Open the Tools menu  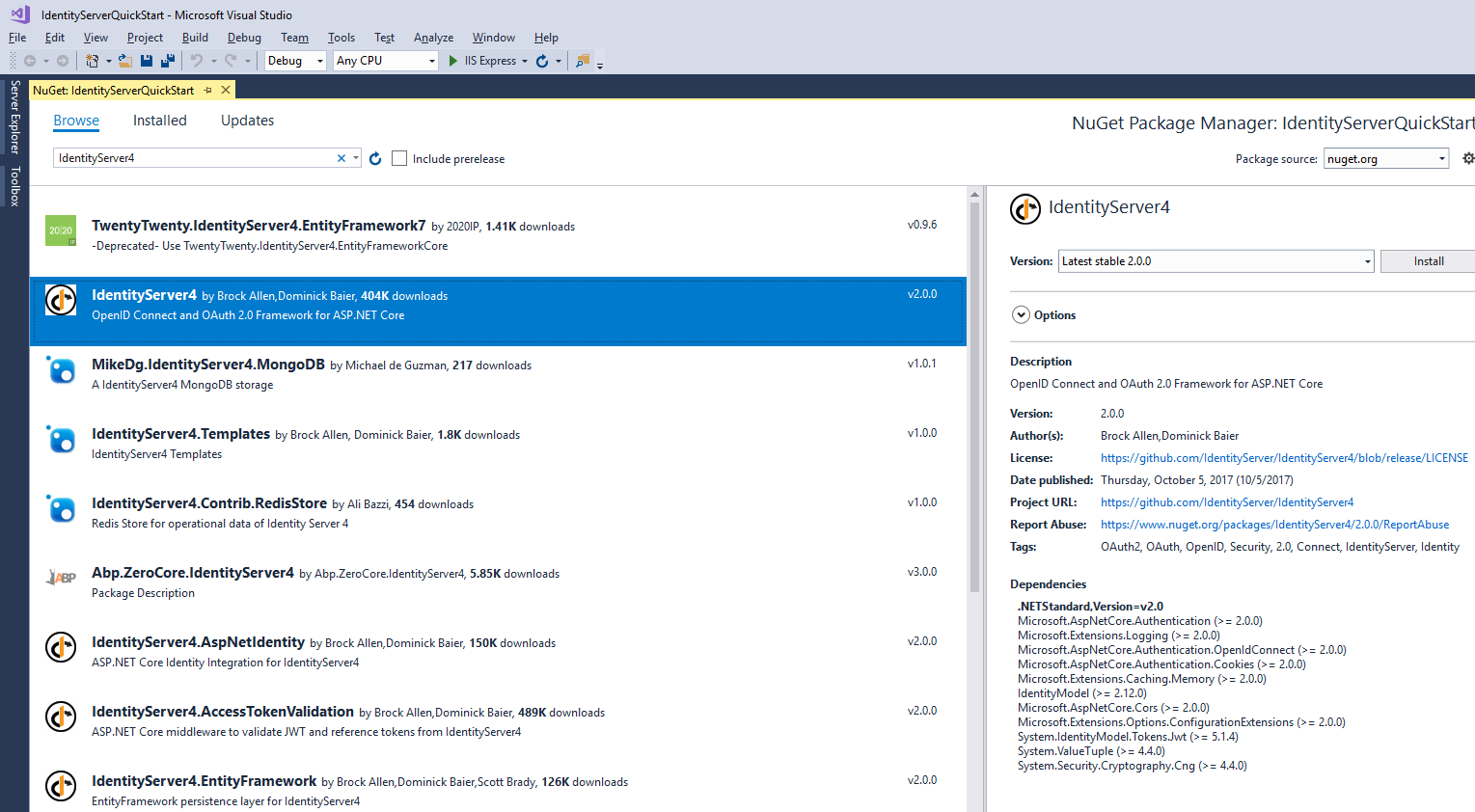click(341, 38)
